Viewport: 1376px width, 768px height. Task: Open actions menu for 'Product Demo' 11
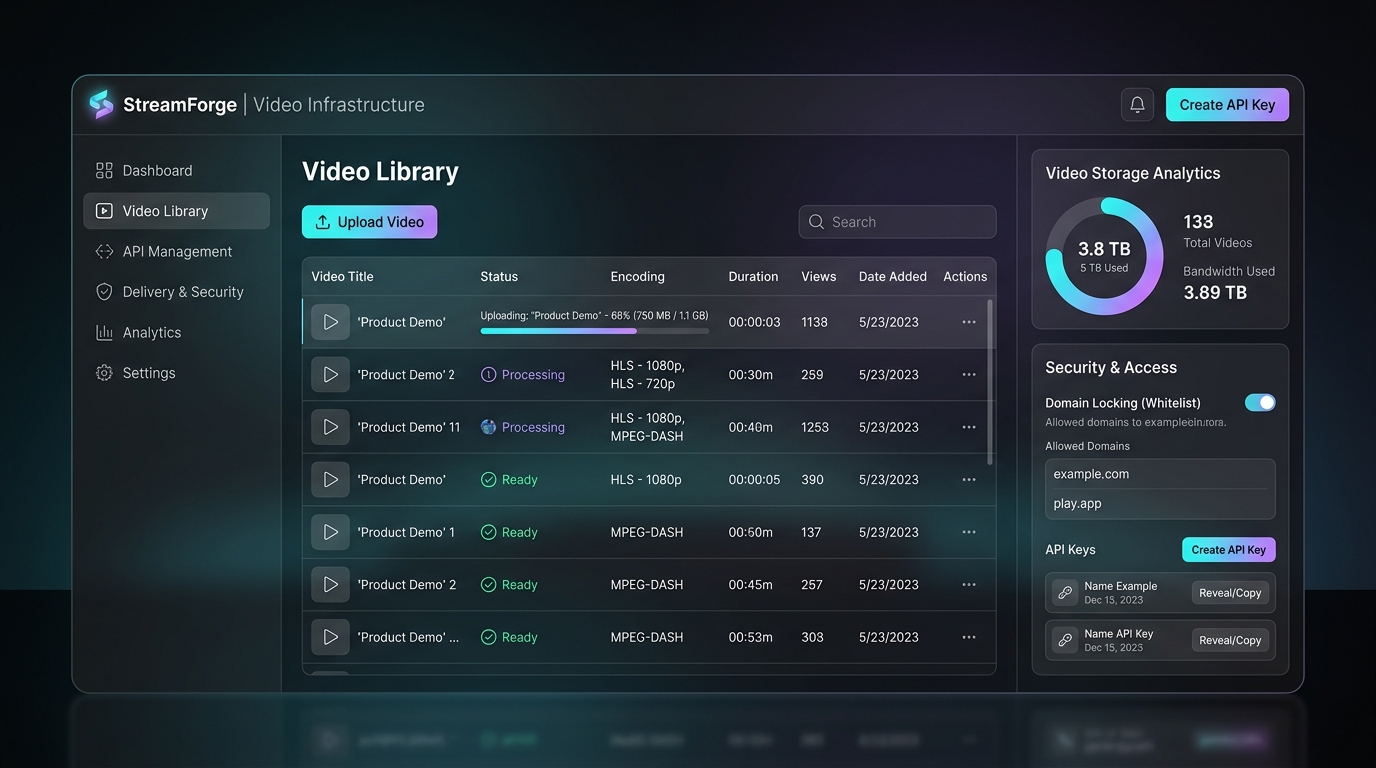click(x=969, y=427)
